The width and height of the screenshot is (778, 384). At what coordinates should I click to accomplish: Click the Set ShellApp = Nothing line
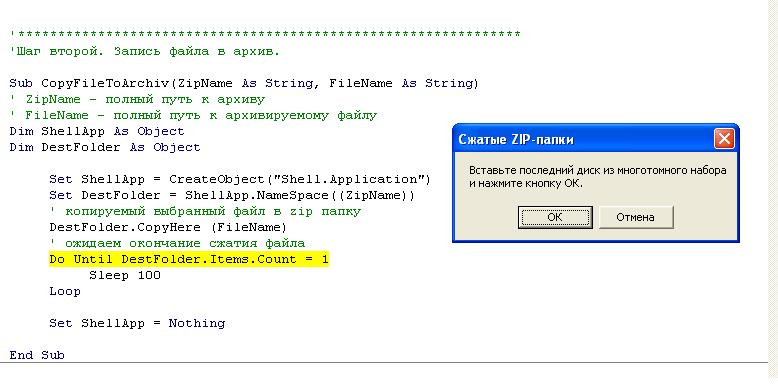pyautogui.click(x=137, y=323)
